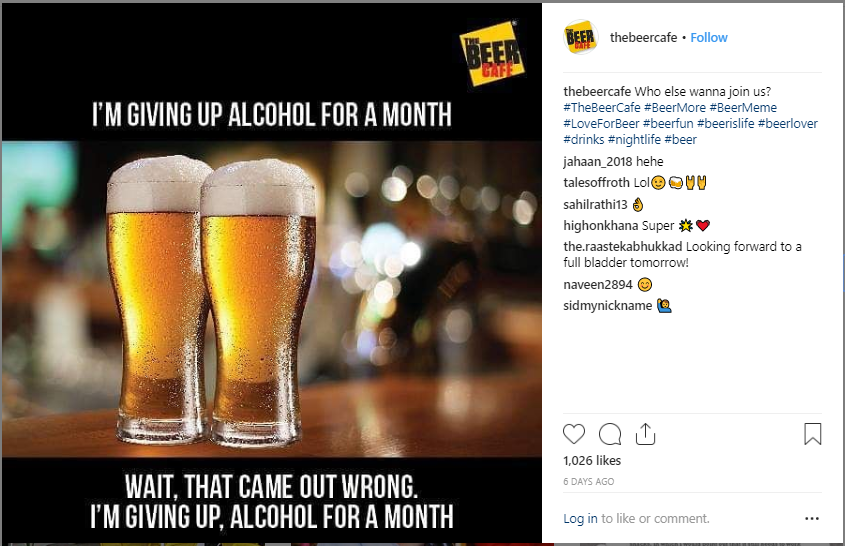View the 1,026 likes list
Image resolution: width=845 pixels, height=546 pixels.
pos(592,461)
